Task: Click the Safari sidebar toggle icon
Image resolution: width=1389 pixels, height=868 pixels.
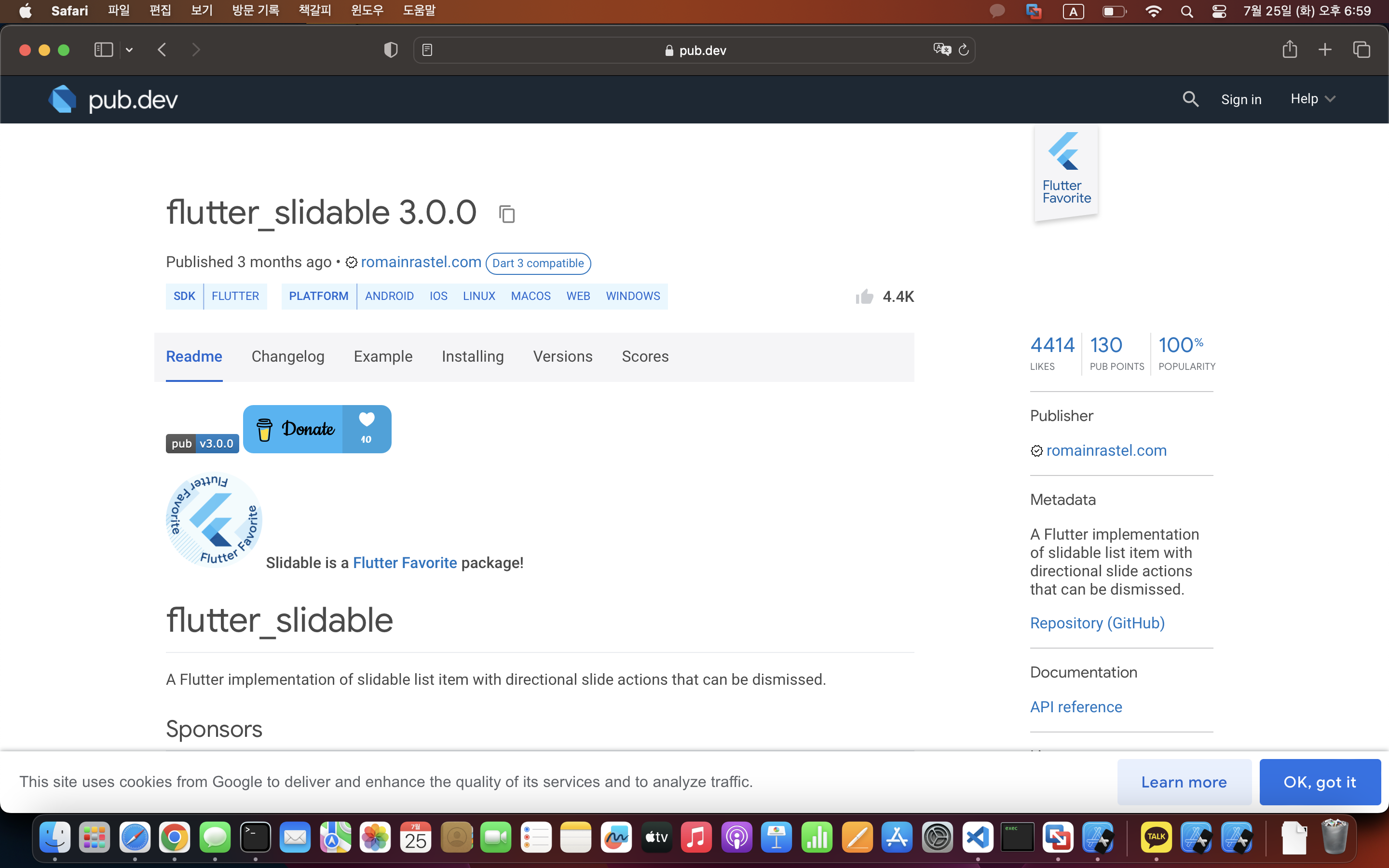Action: point(103,50)
